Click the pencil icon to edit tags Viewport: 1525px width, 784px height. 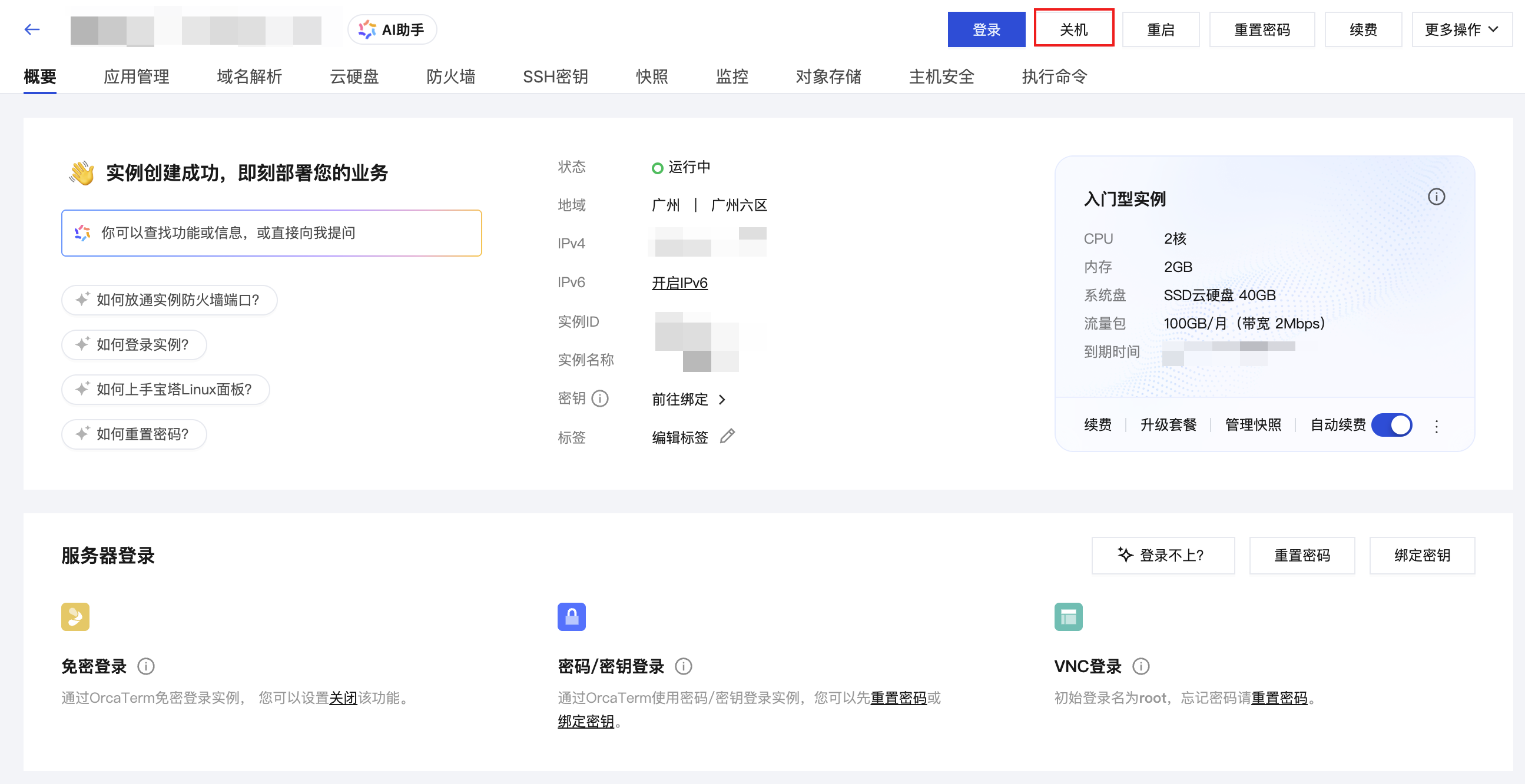click(x=727, y=437)
